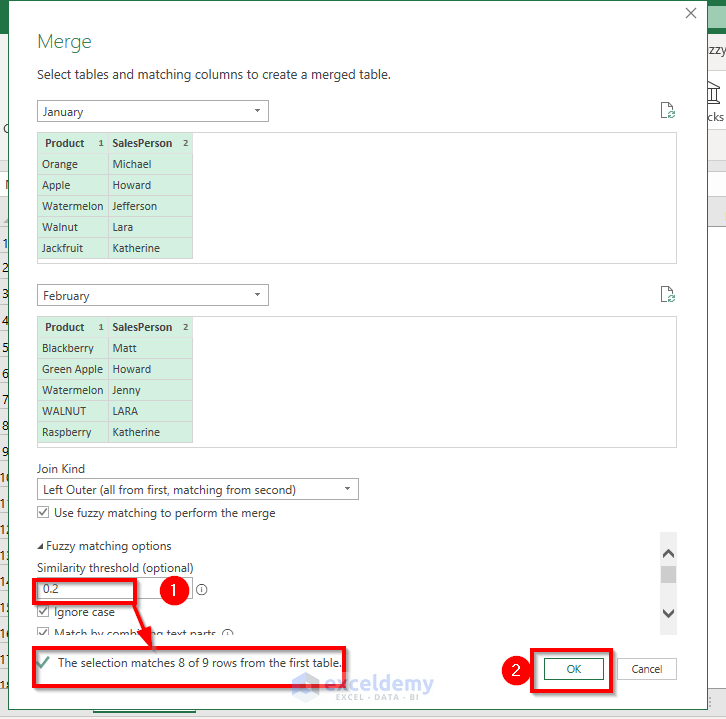This screenshot has height=719, width=726.
Task: Select SalesPerson column header in January table
Action: pyautogui.click(x=150, y=144)
